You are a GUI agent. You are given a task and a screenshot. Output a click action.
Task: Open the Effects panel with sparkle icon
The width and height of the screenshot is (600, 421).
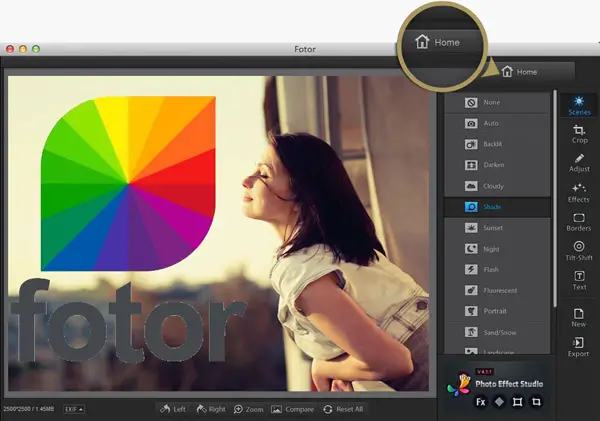tap(579, 193)
